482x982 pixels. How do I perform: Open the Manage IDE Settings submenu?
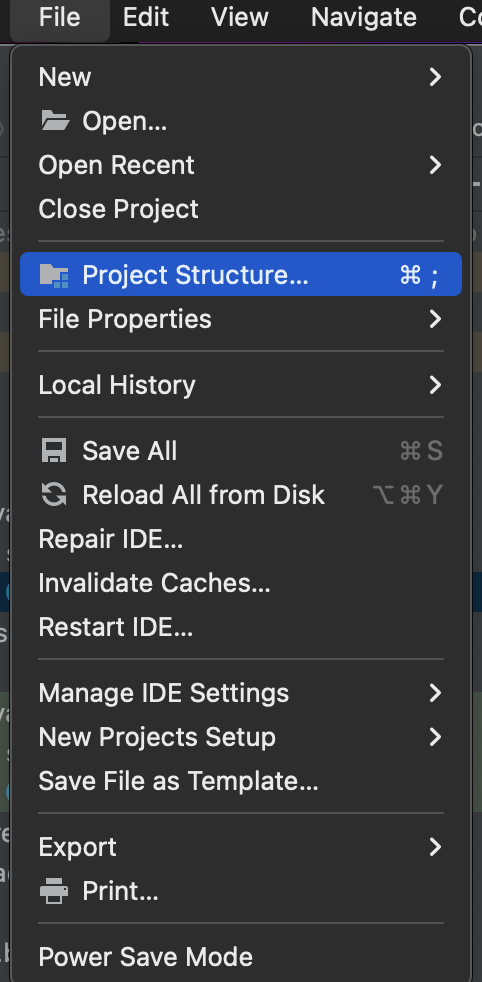pyautogui.click(x=241, y=693)
